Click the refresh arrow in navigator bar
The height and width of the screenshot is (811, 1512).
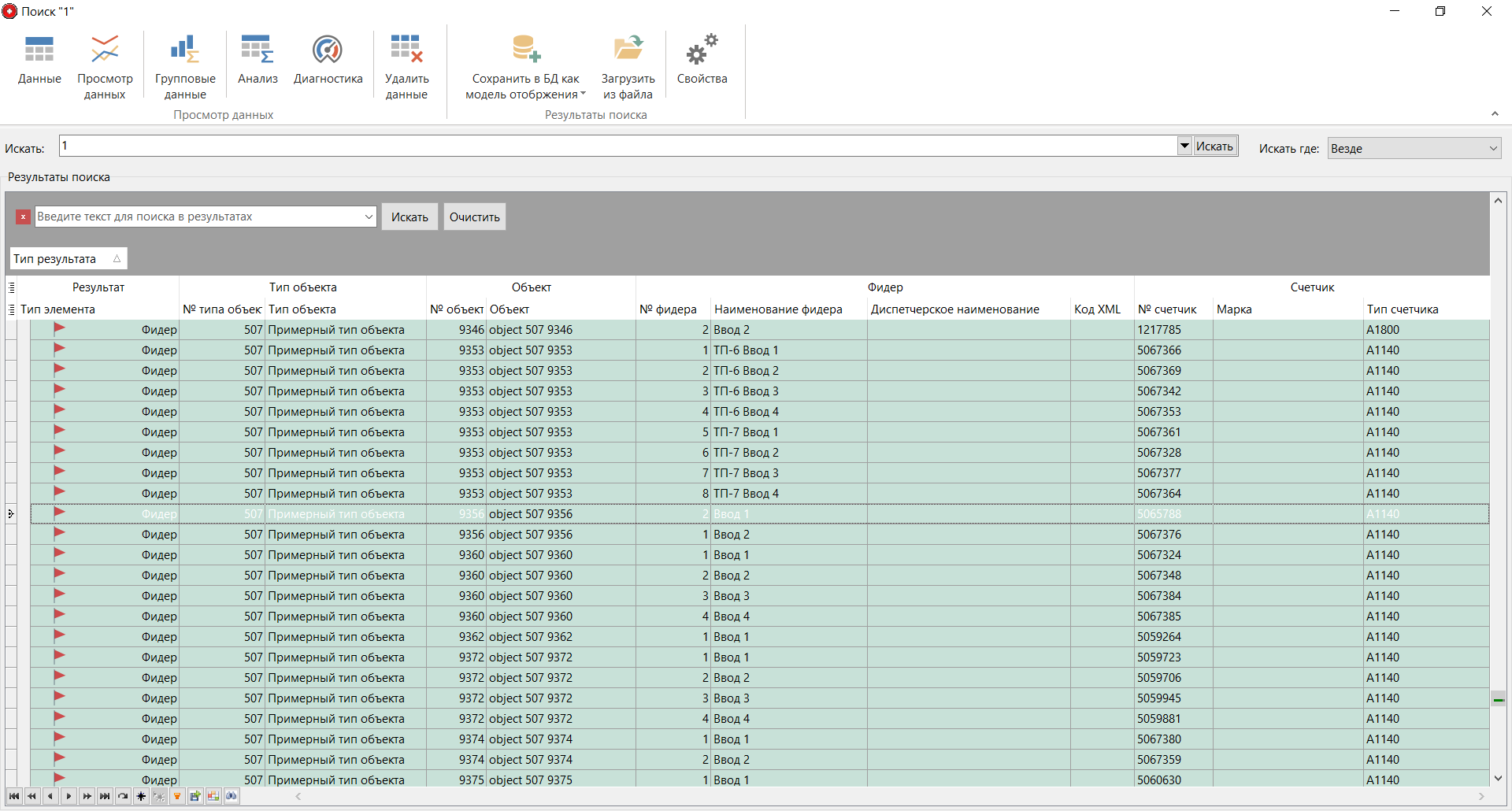point(123,796)
